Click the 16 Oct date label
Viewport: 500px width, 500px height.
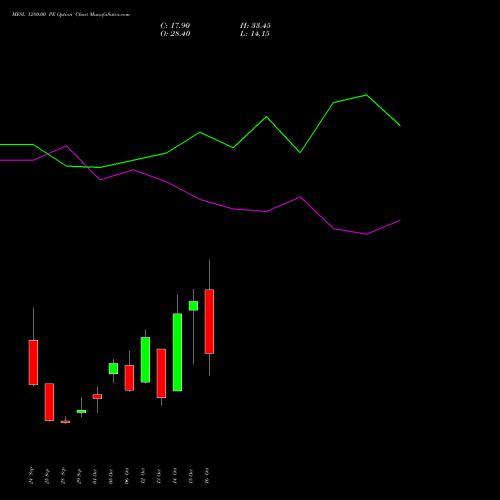pyautogui.click(x=207, y=476)
